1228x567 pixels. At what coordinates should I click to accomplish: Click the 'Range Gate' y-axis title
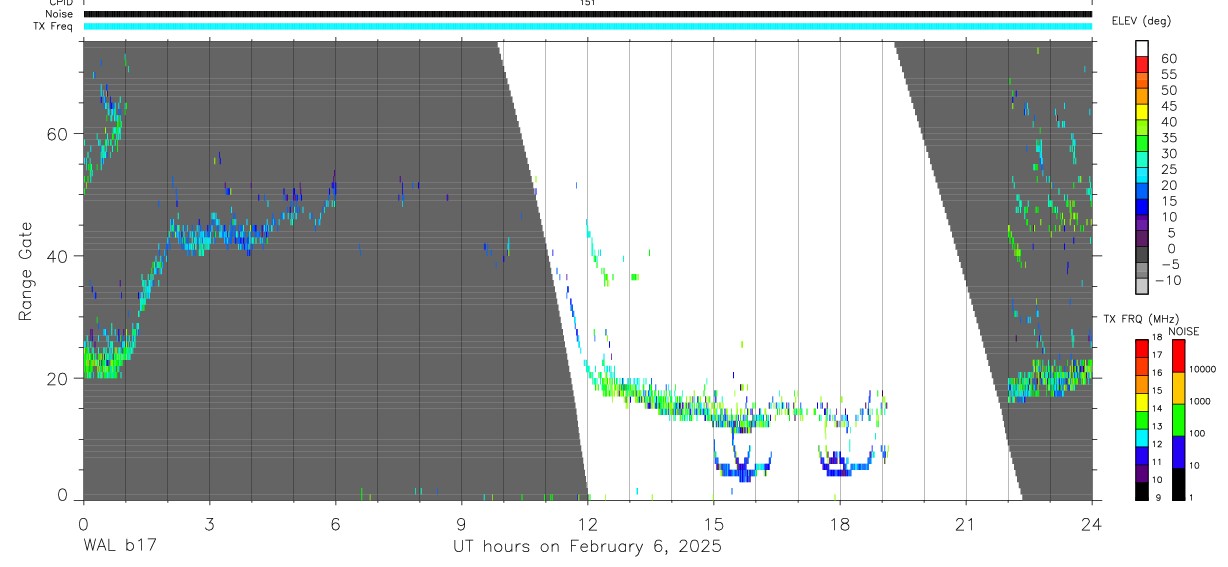point(26,271)
